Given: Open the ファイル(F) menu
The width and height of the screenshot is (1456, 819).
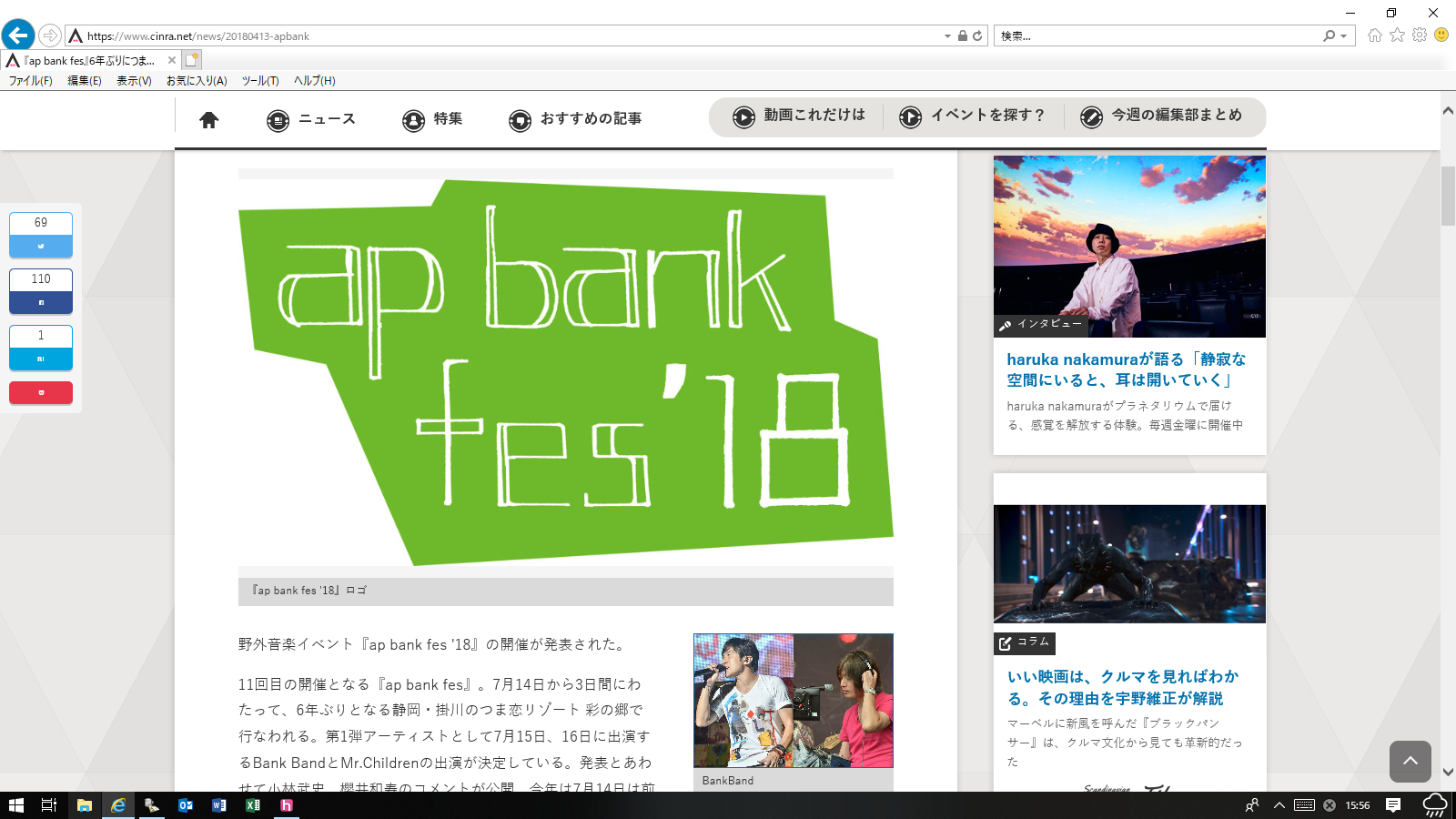Looking at the screenshot, I should click(31, 80).
